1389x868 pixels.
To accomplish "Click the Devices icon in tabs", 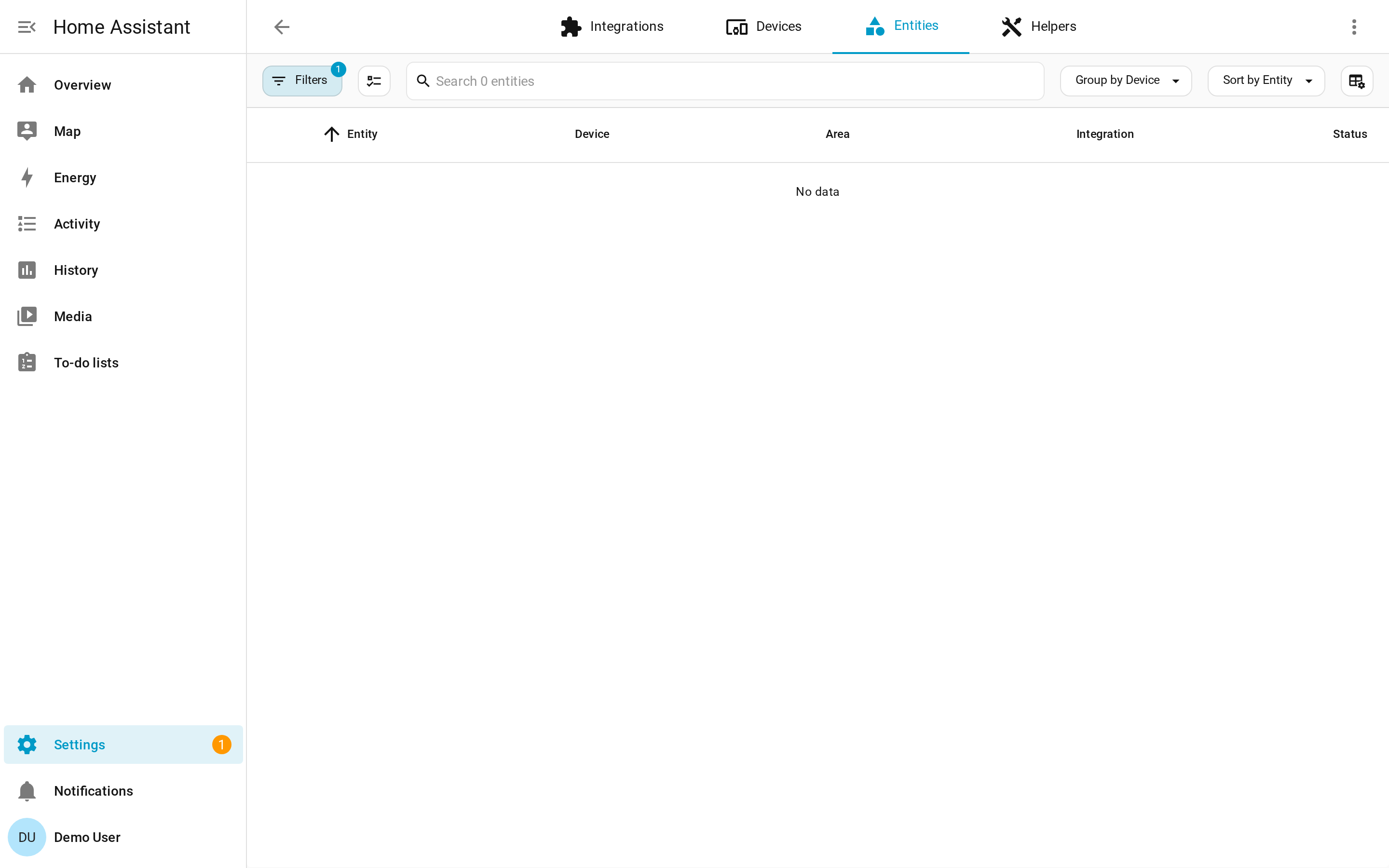I will pyautogui.click(x=736, y=27).
